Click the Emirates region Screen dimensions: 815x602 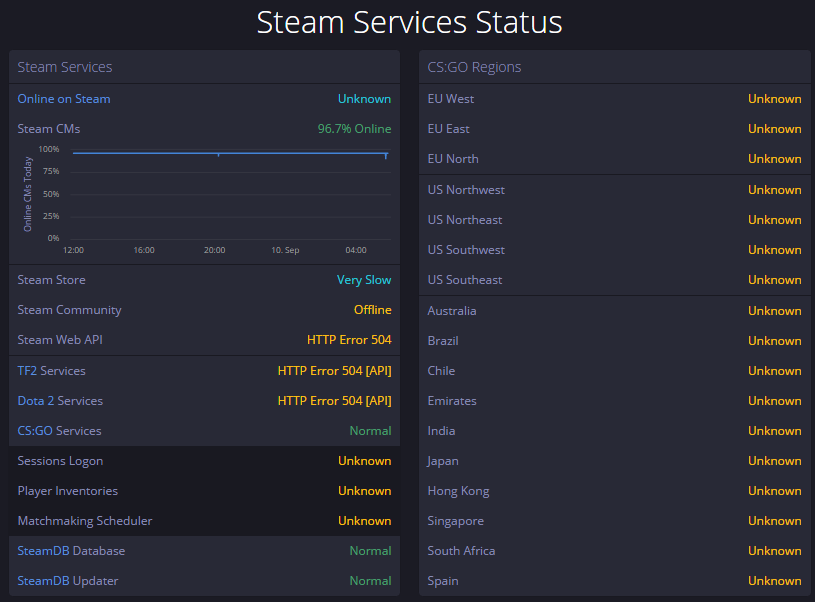click(x=452, y=401)
